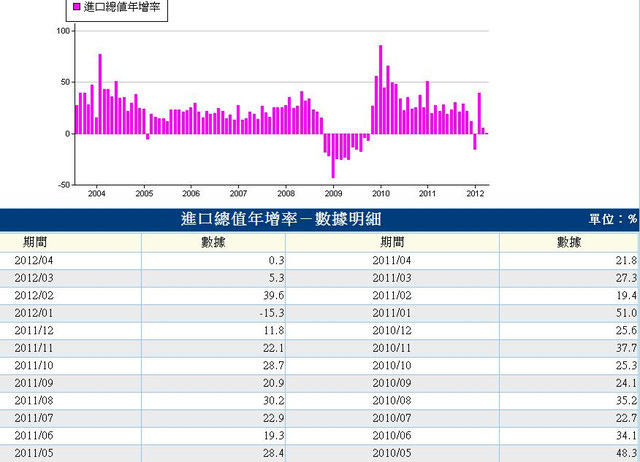Select the value 19.4 for 2011/02
Screen dimensions: 640x462
569,295
